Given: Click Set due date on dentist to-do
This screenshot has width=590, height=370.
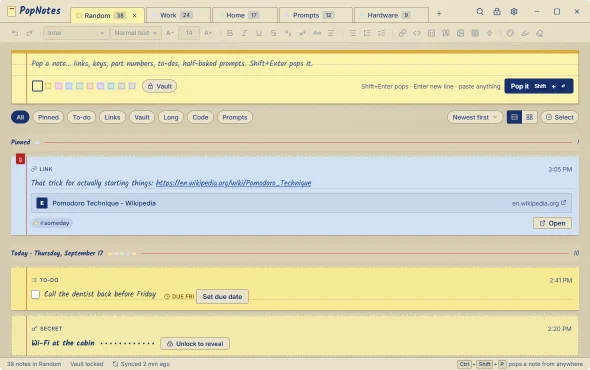Looking at the screenshot, I should point(222,297).
